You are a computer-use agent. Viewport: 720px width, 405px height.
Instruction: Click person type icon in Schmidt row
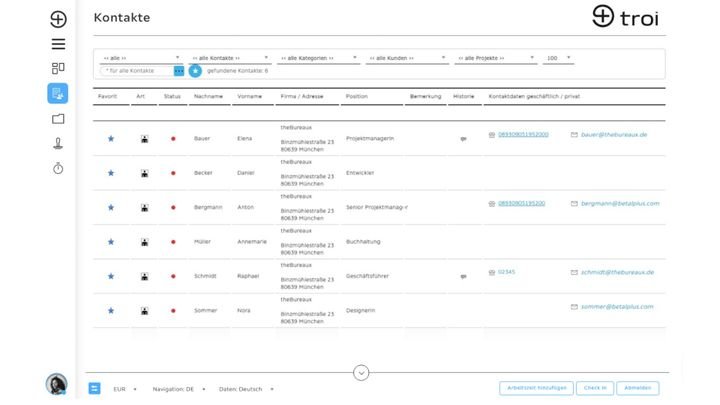click(145, 276)
